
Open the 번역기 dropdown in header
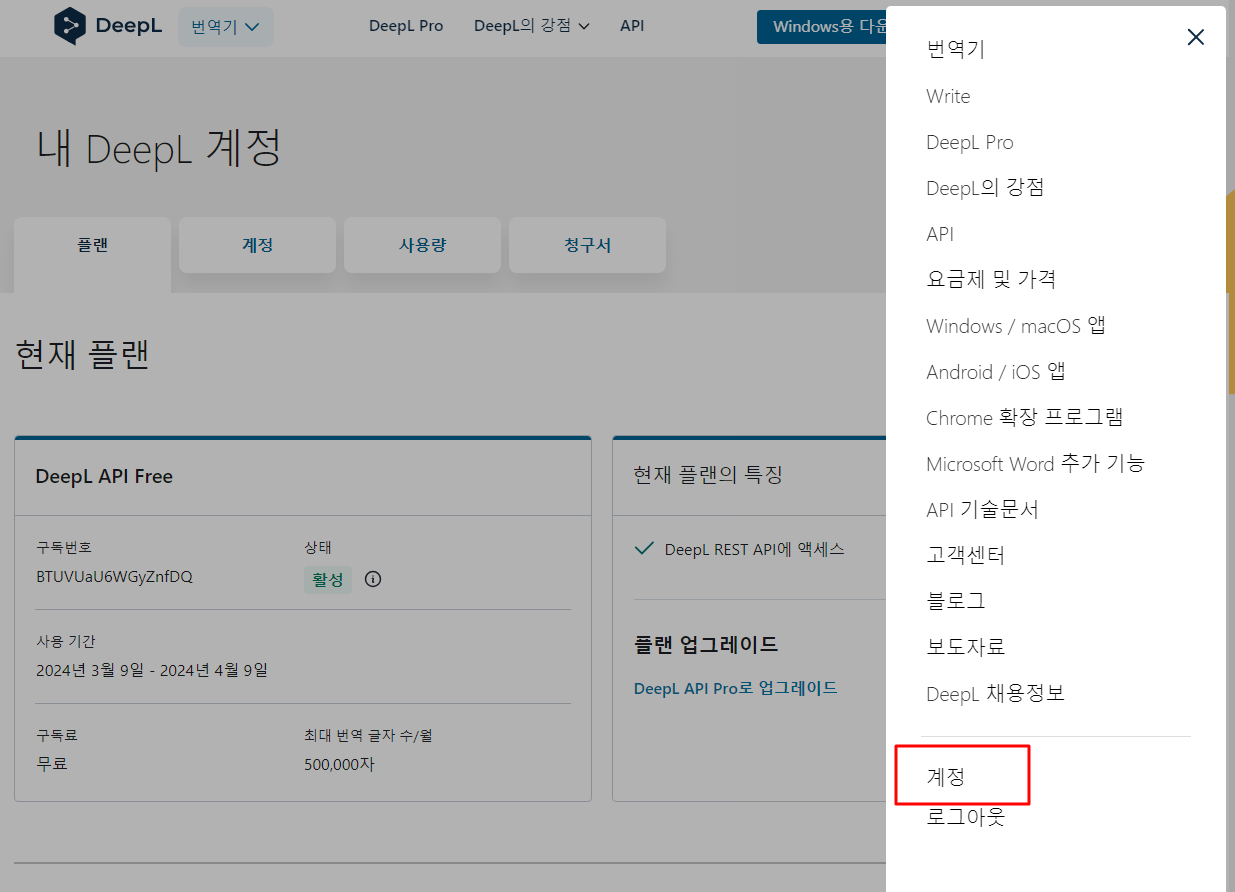pyautogui.click(x=226, y=27)
